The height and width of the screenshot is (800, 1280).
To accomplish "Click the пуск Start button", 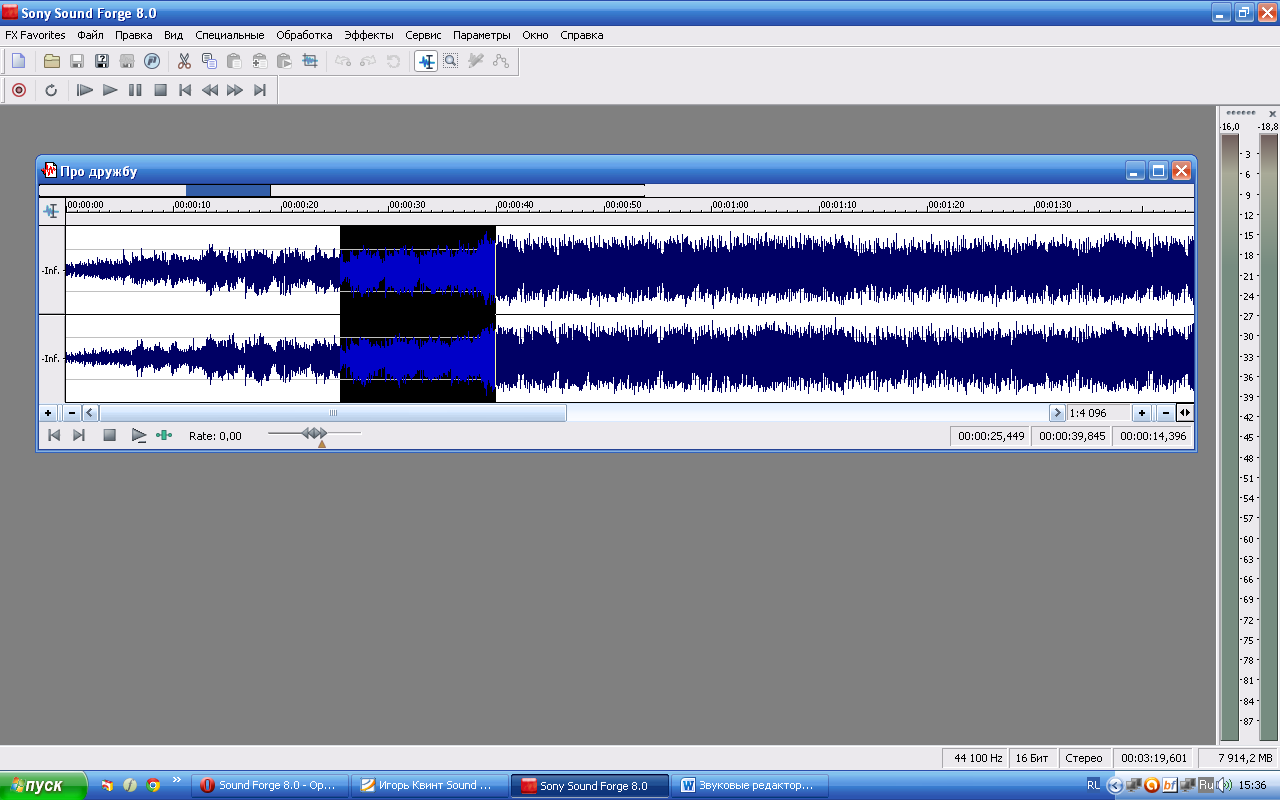I will click(38, 786).
